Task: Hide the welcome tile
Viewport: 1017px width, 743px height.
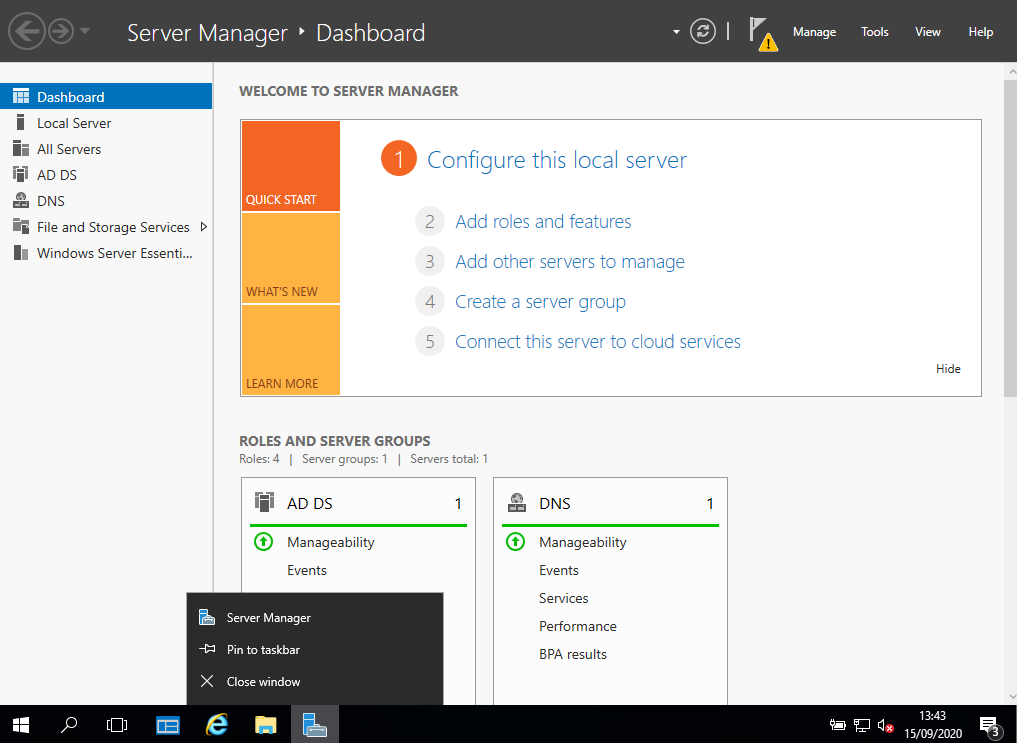Action: pyautogui.click(x=948, y=369)
